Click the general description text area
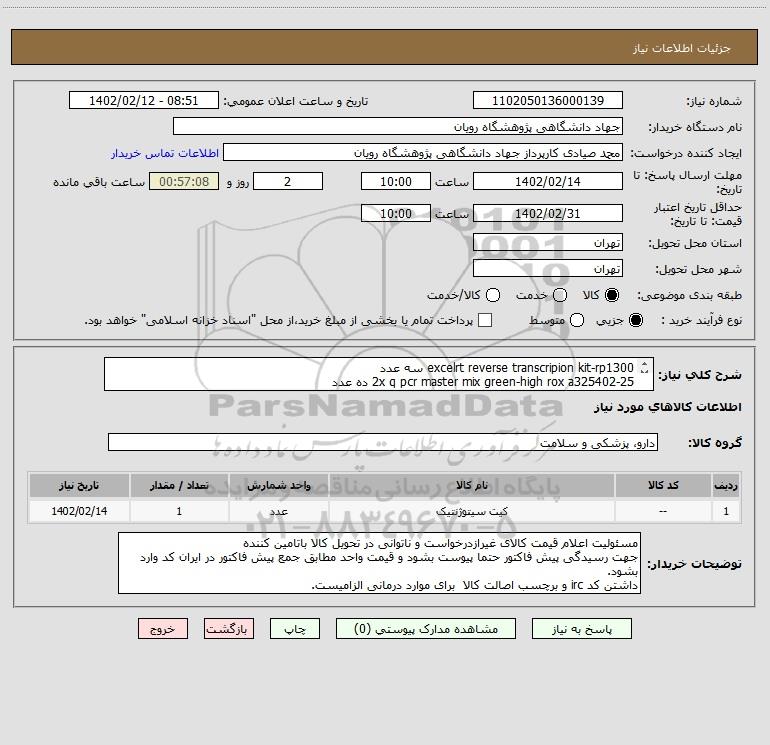770x745 pixels. [x=379, y=374]
